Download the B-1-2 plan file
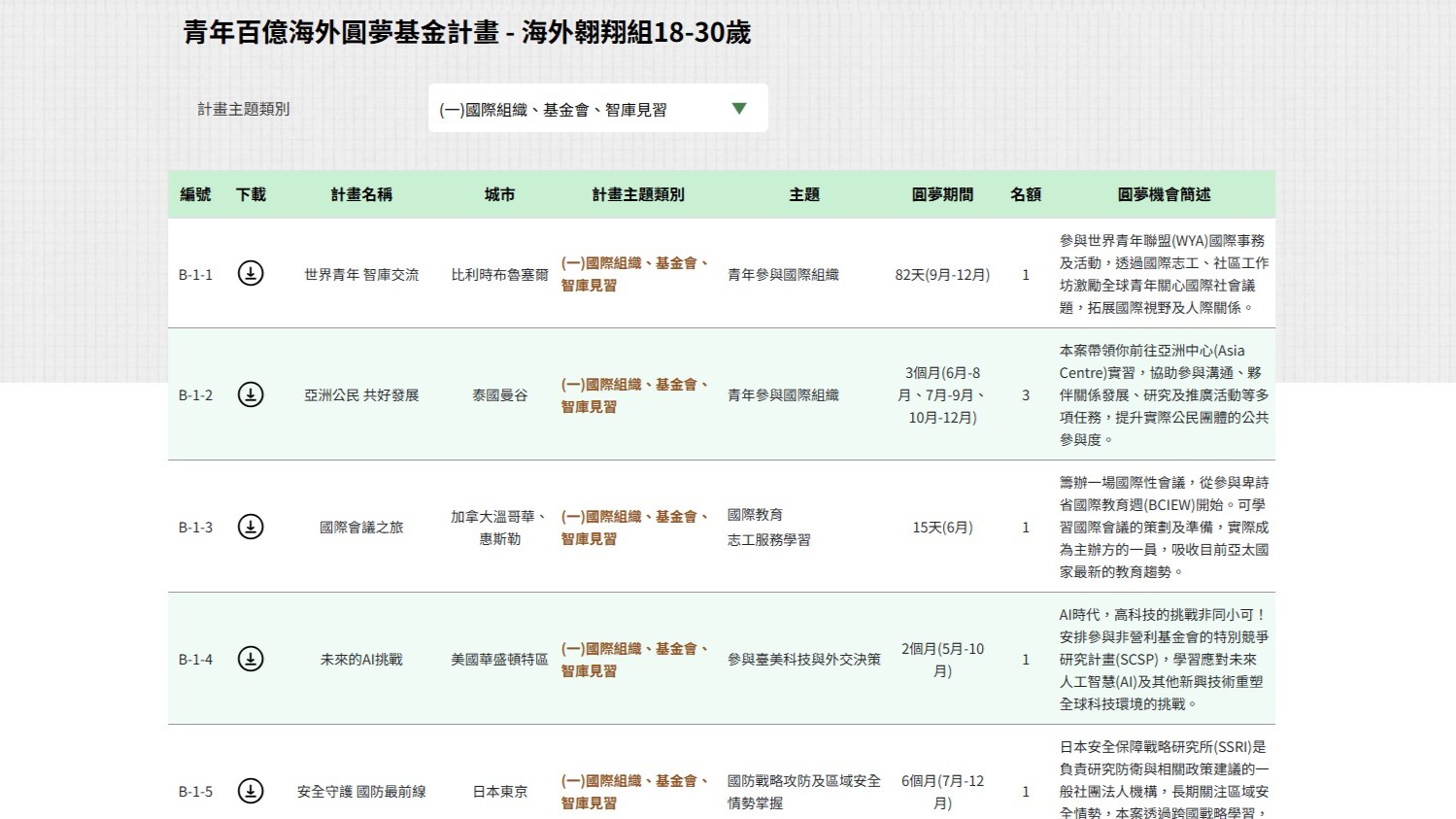The image size is (1456, 819). (251, 394)
